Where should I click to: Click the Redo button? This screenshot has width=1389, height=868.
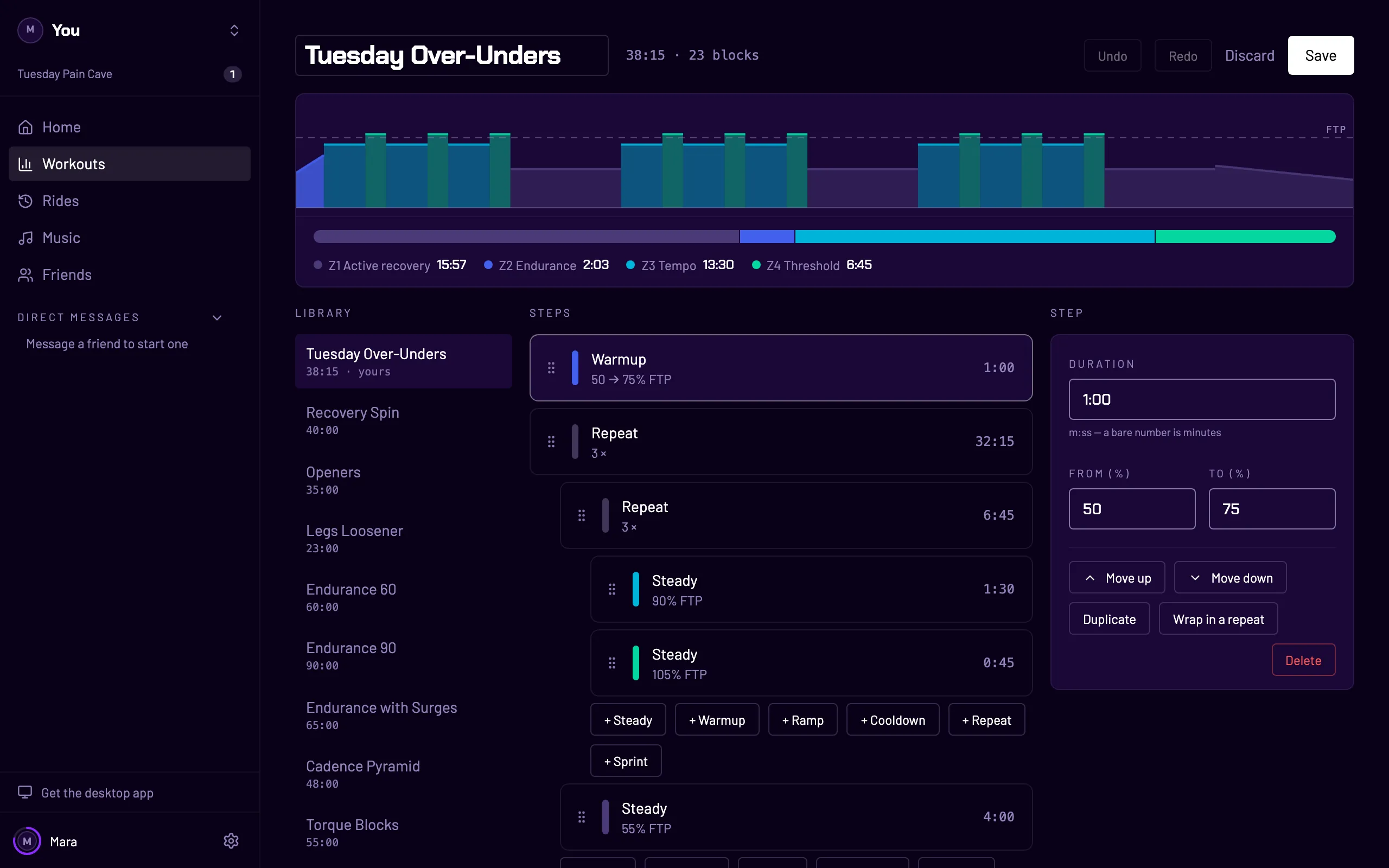[x=1183, y=56]
